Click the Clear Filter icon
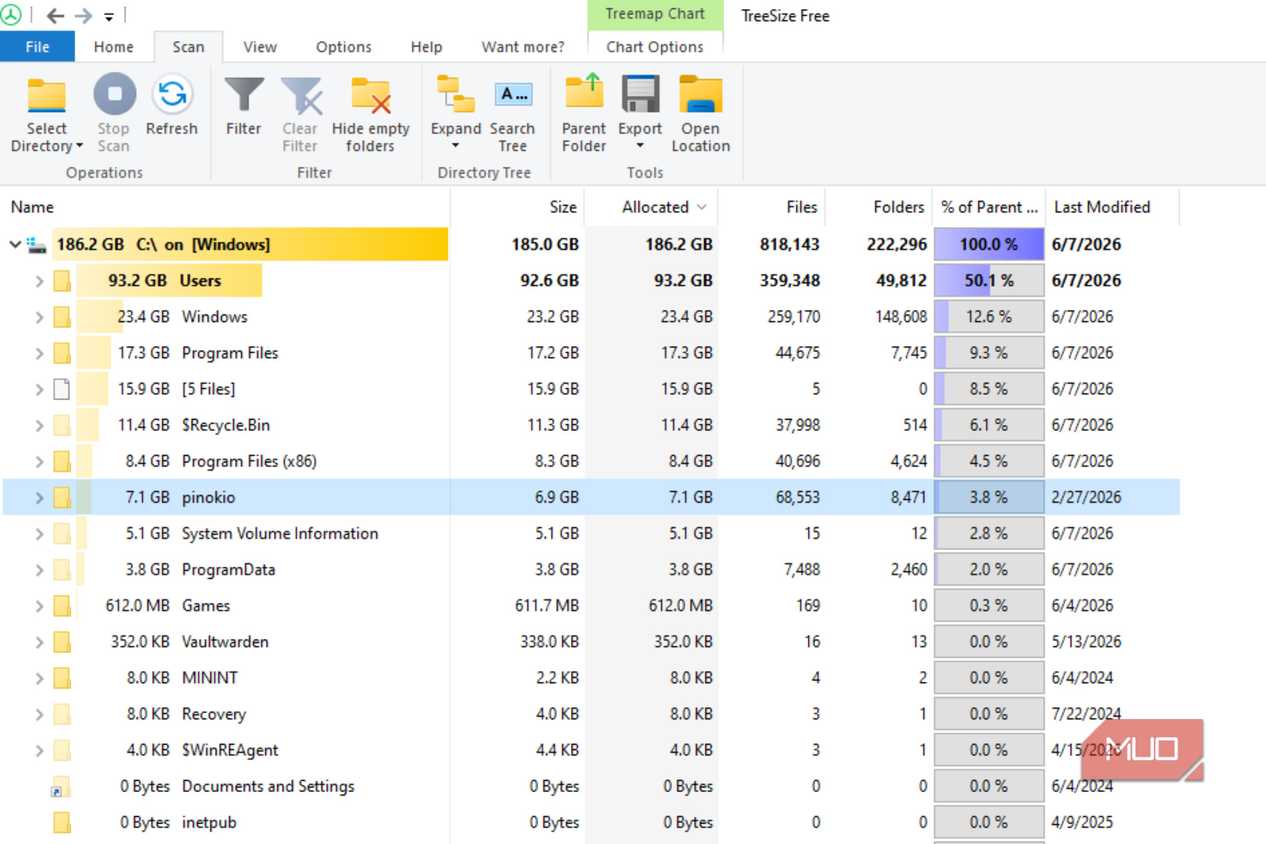This screenshot has height=844, width=1266. click(300, 96)
